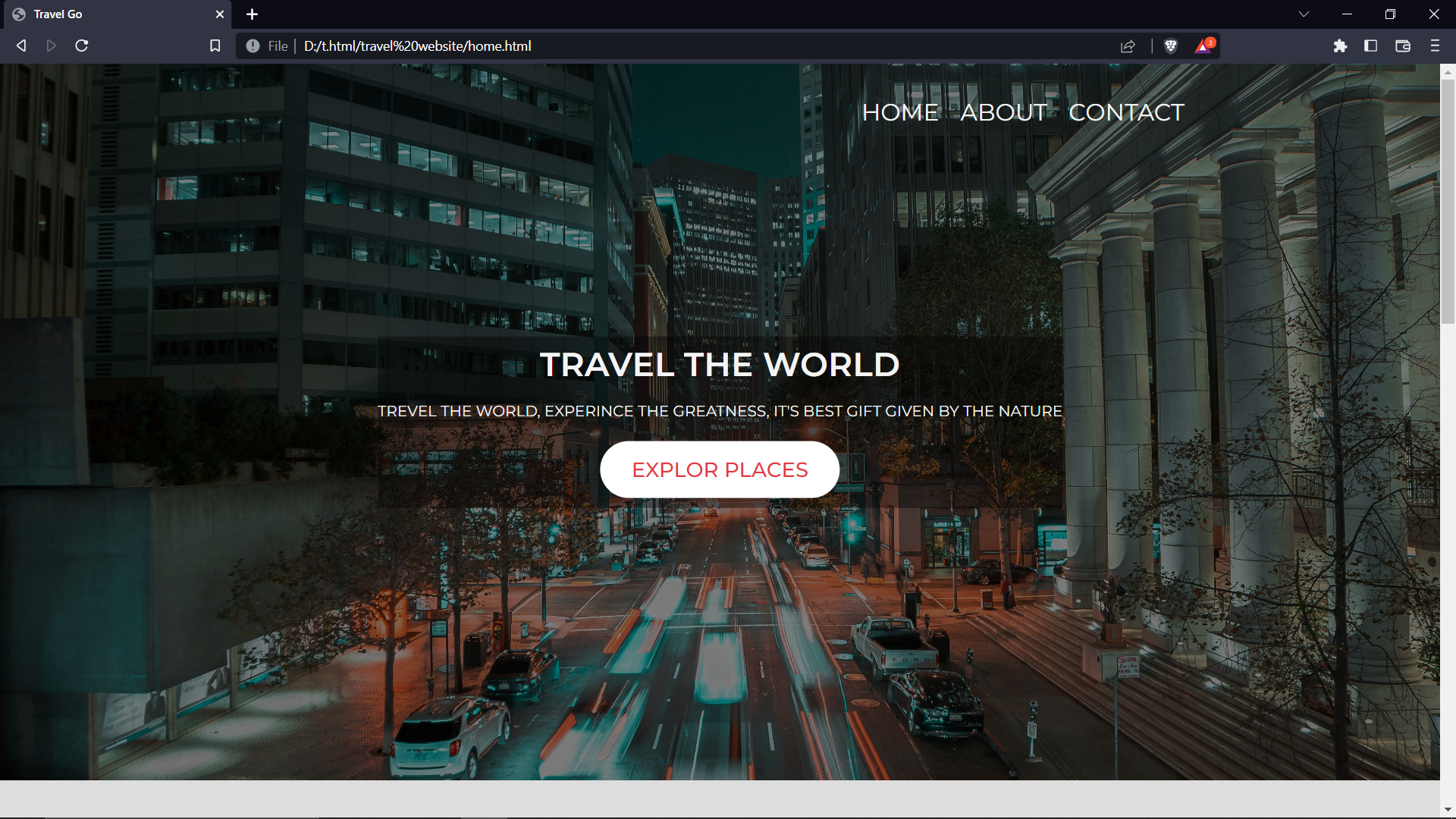The image size is (1456, 819).
Task: Open a new tab with plus button
Action: [x=253, y=14]
